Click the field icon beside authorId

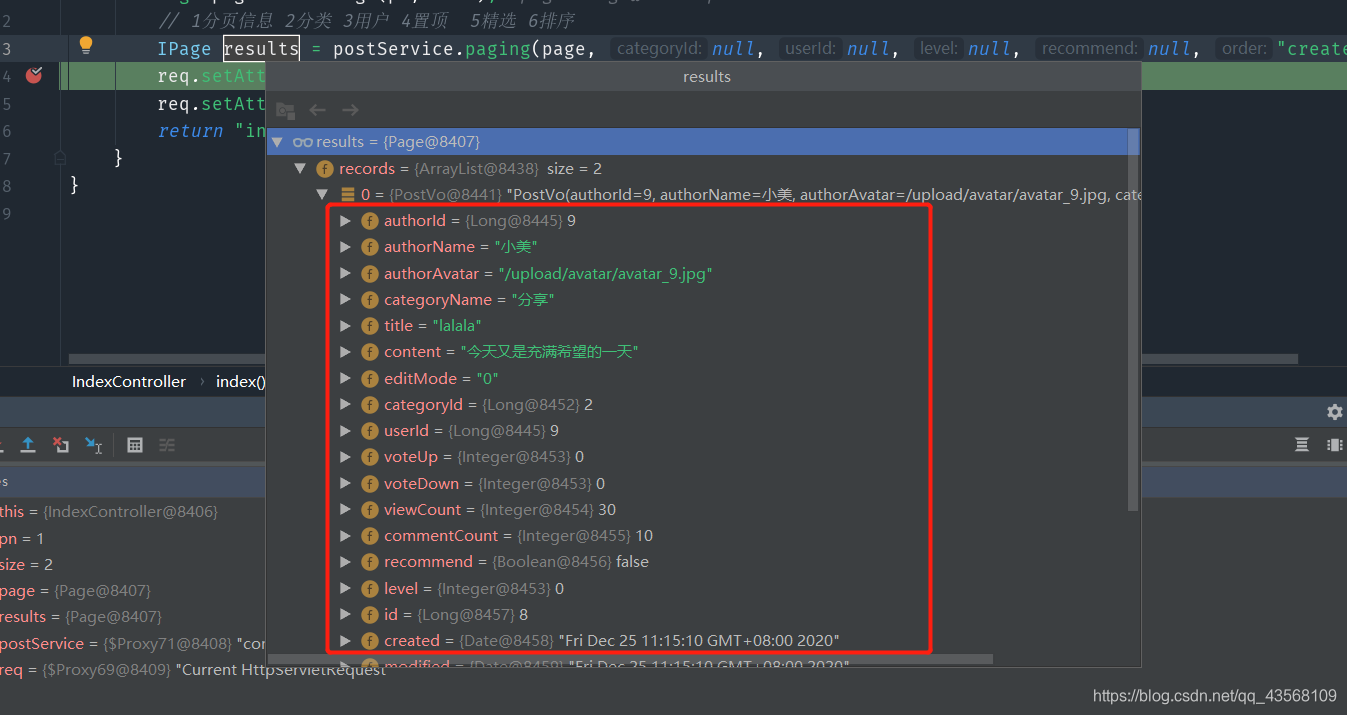[369, 221]
